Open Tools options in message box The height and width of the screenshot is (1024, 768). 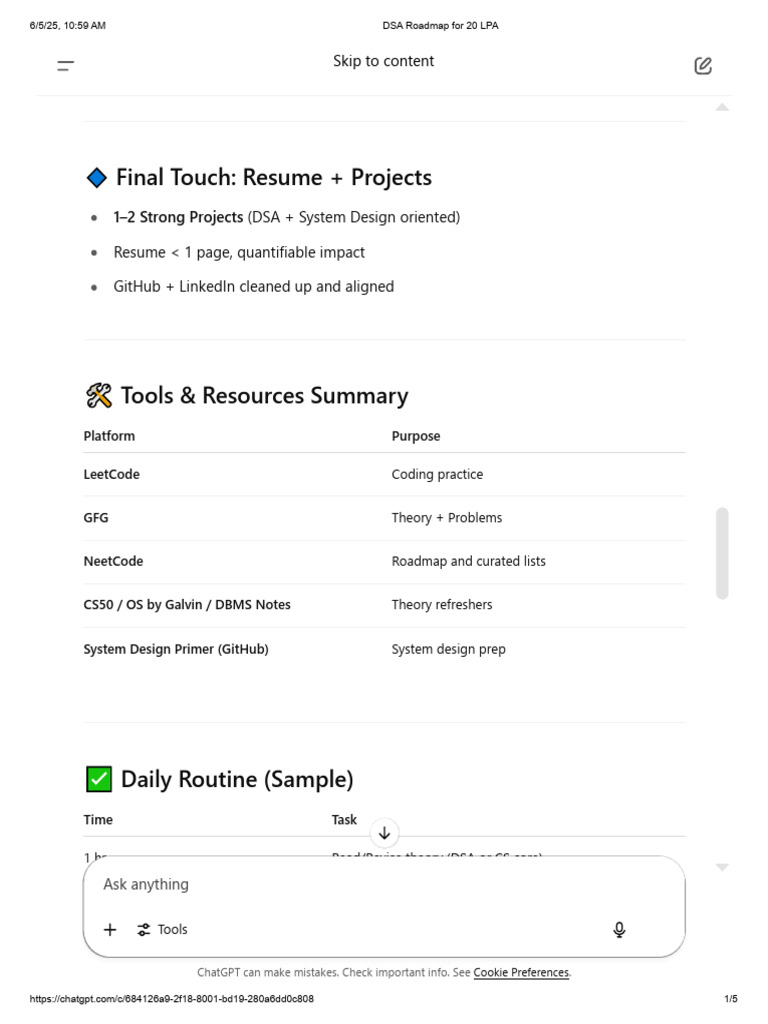point(163,930)
